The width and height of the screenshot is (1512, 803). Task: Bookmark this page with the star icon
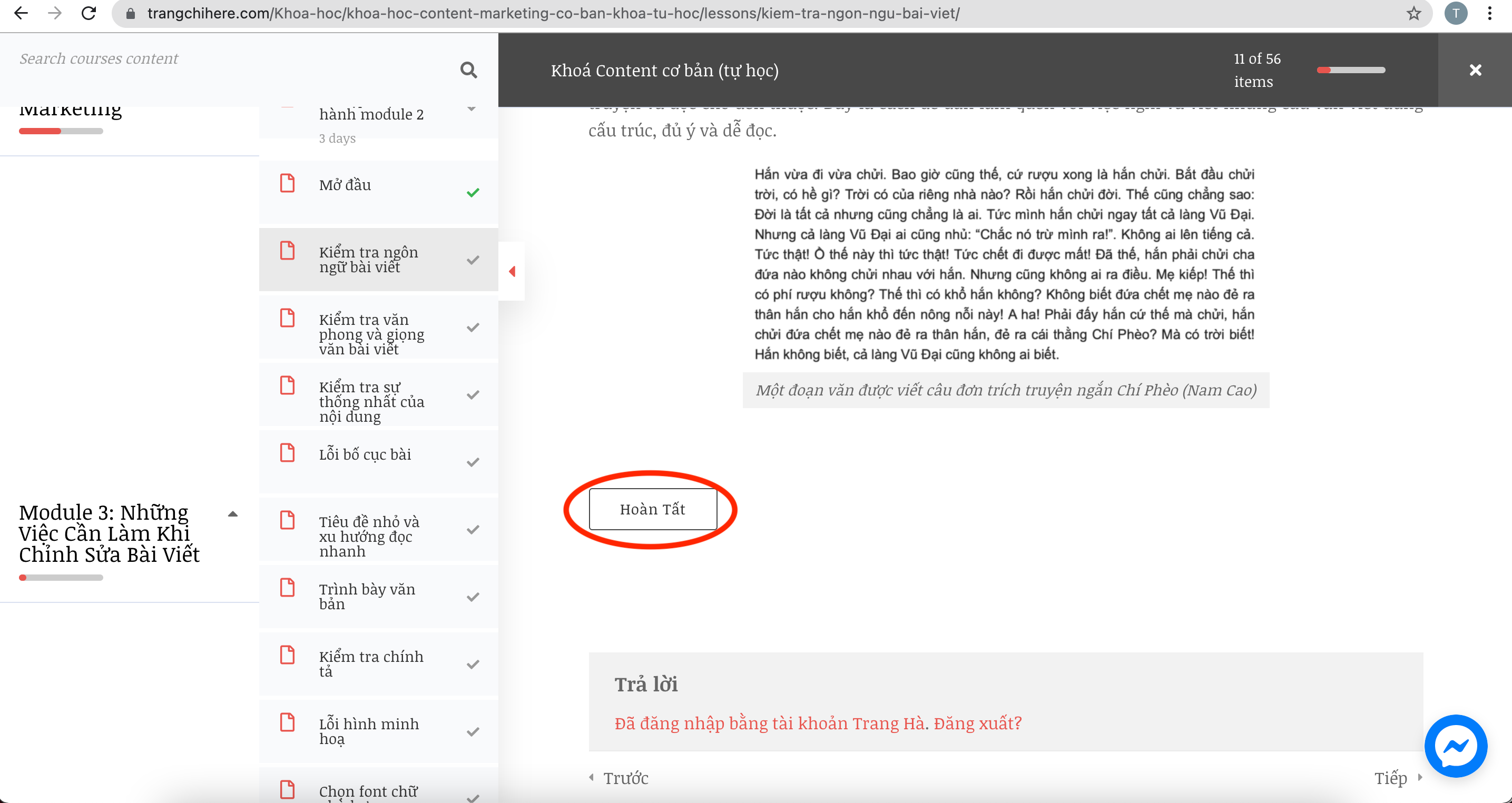(1413, 13)
